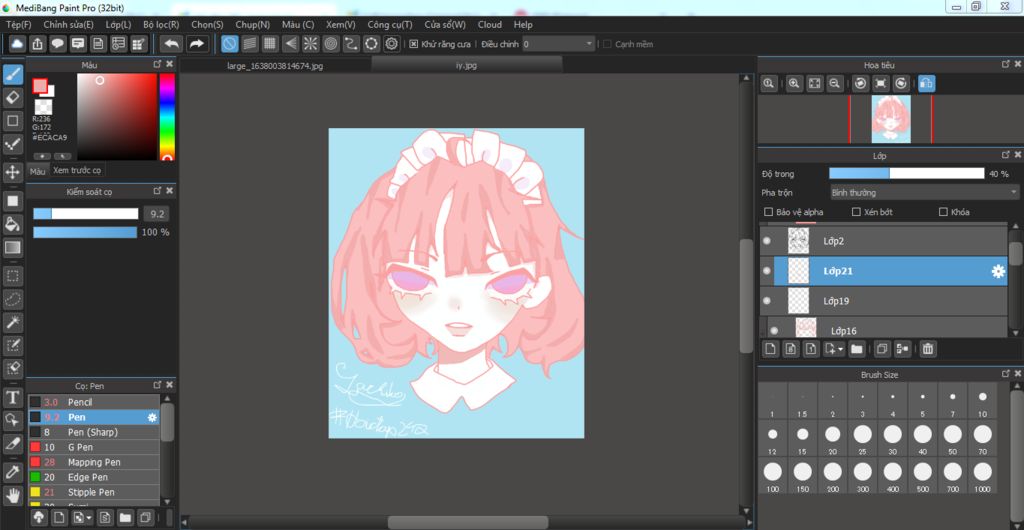The width and height of the screenshot is (1024, 530).
Task: Click the hue color strip
Action: point(167,116)
